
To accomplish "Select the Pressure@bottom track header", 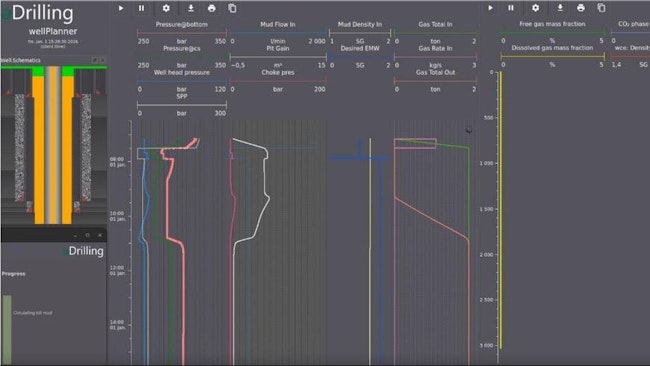I will tap(182, 24).
